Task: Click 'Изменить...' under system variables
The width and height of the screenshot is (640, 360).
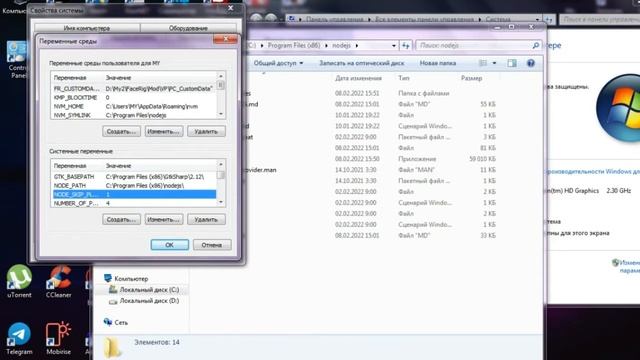Action: (164, 220)
